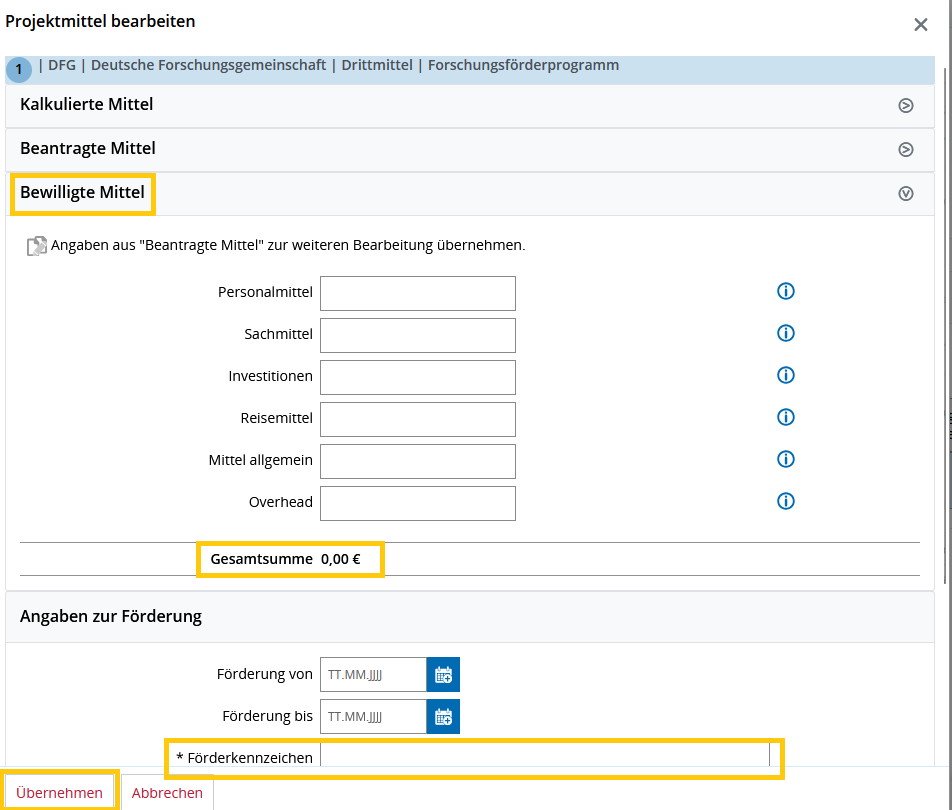The height and width of the screenshot is (810, 952).
Task: Collapse the Bewilligte Mittel section
Action: [x=905, y=194]
